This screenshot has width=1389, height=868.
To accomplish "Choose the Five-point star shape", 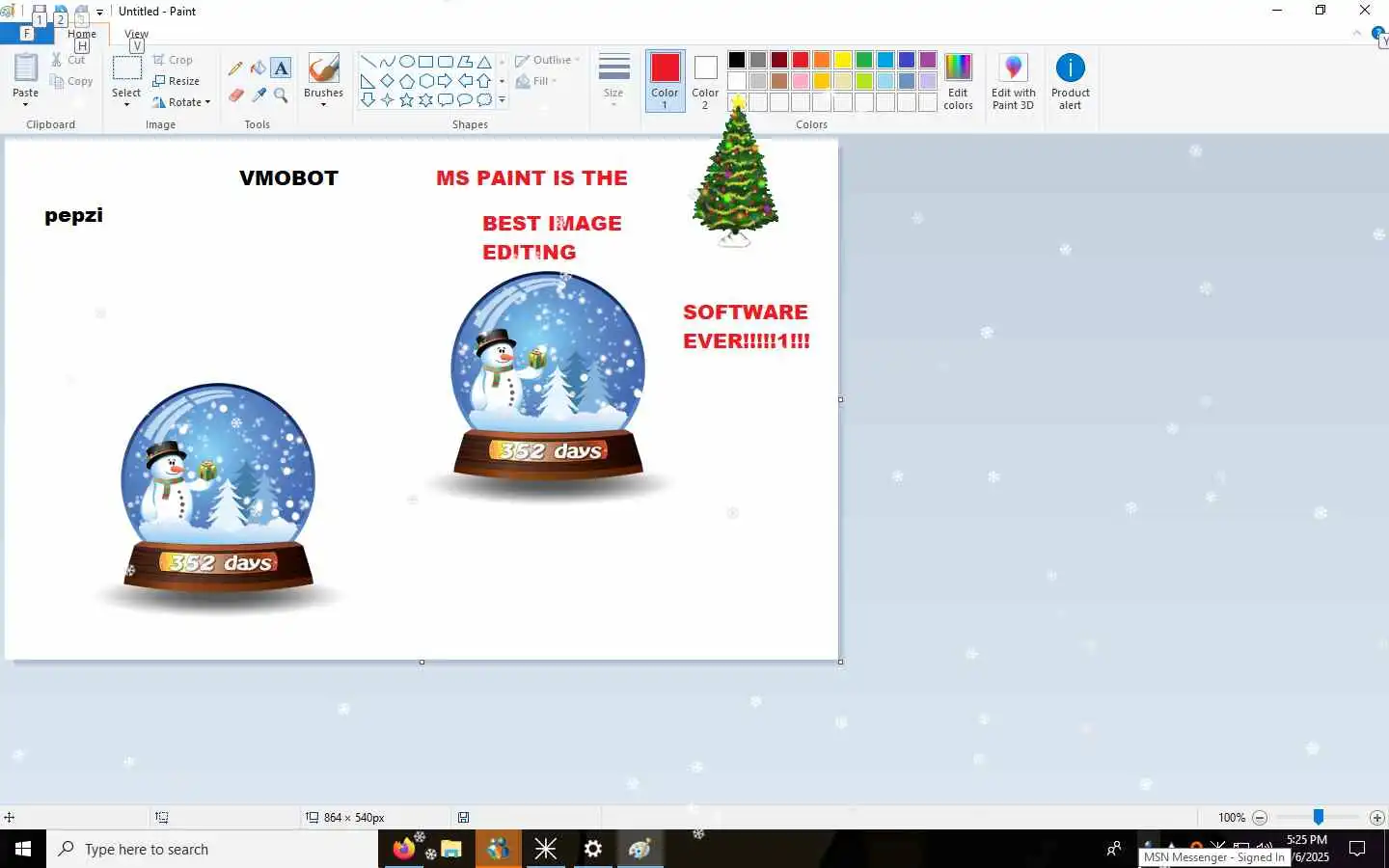I will tap(407, 100).
